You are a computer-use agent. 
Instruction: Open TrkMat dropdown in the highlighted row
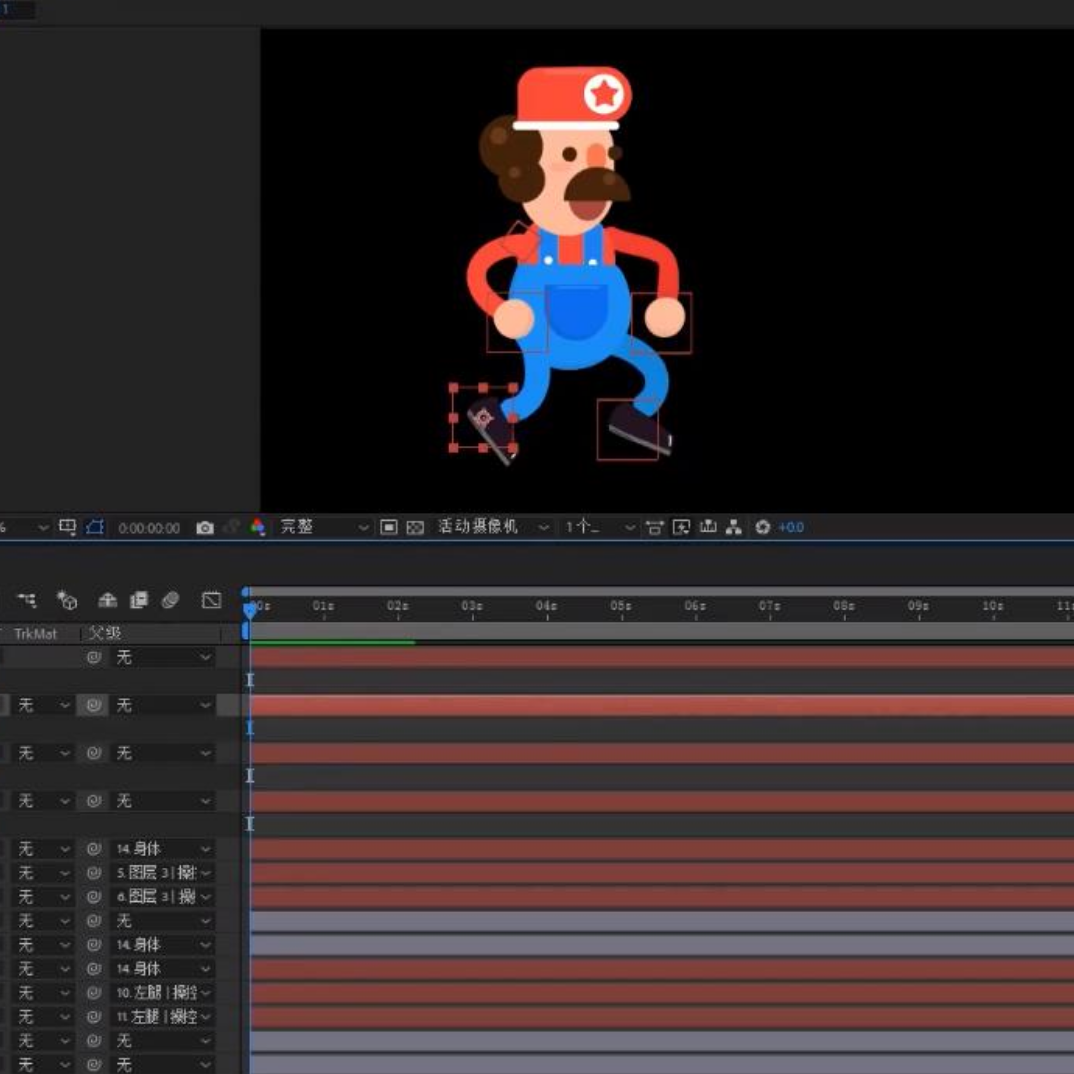[x=43, y=705]
